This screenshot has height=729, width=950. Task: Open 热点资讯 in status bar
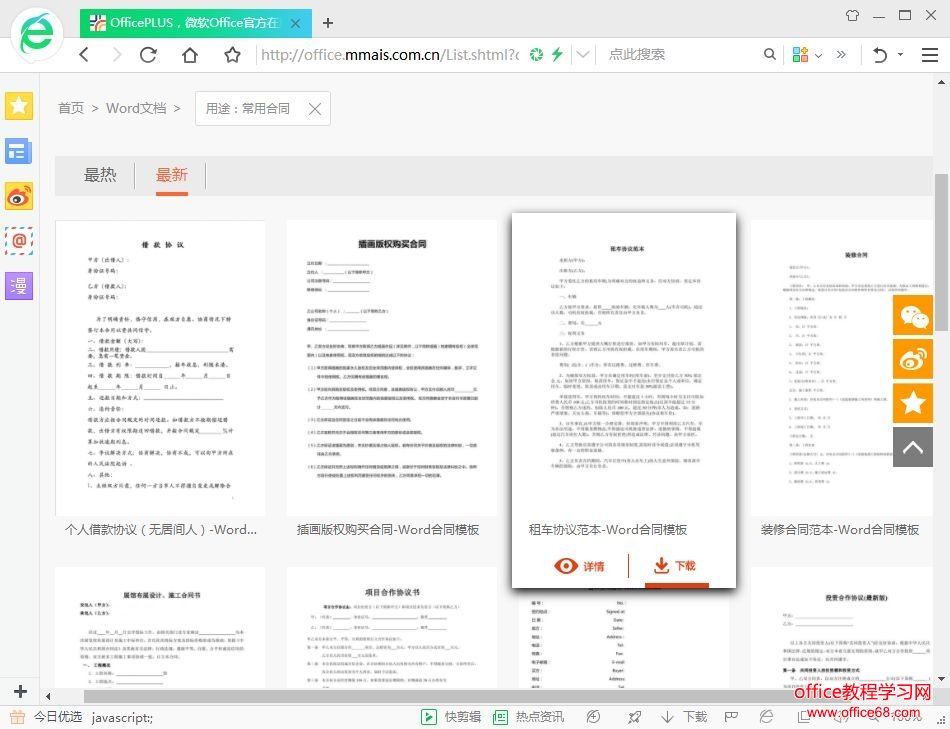coord(528,717)
